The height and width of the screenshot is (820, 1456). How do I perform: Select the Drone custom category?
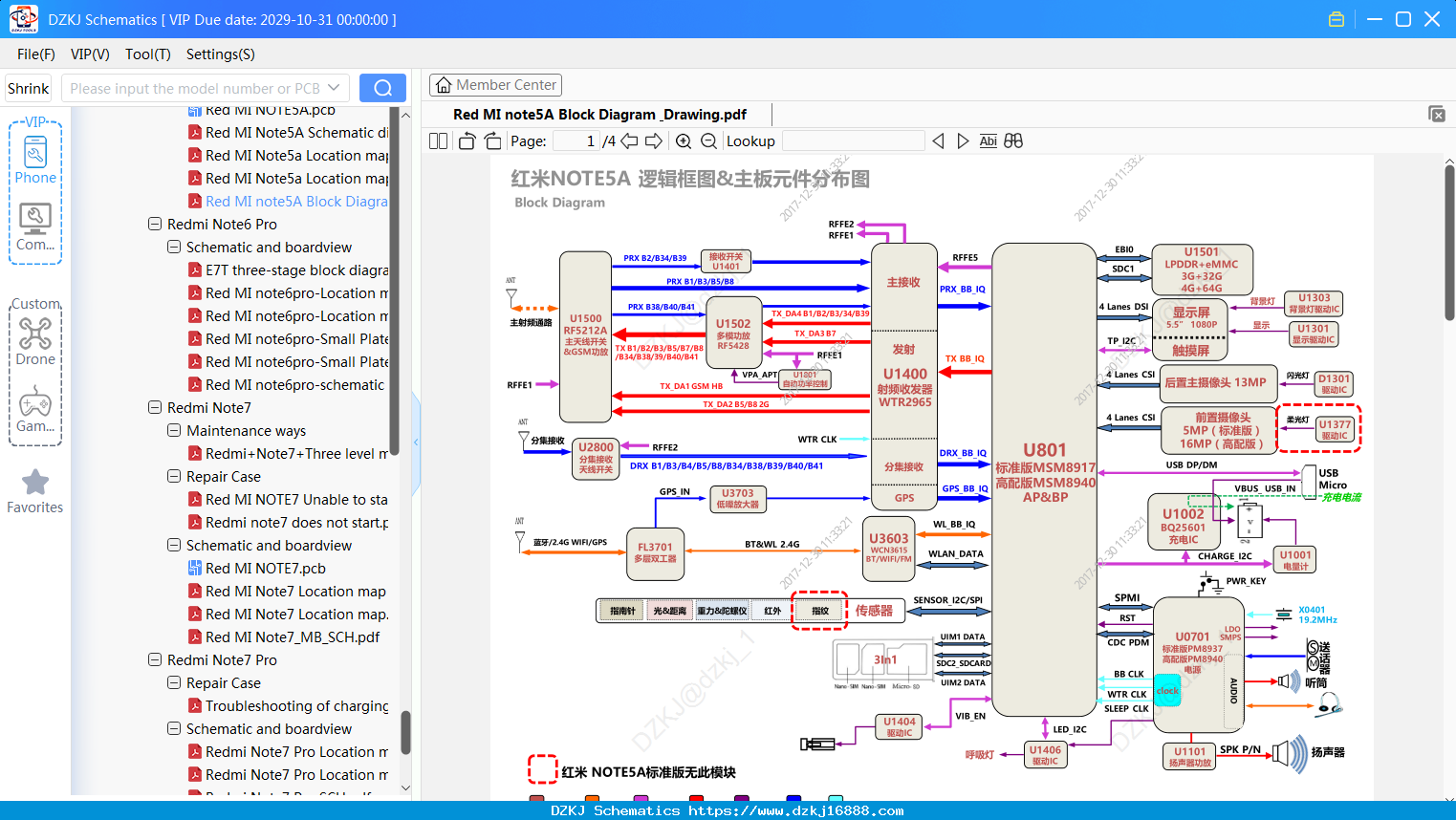point(35,342)
